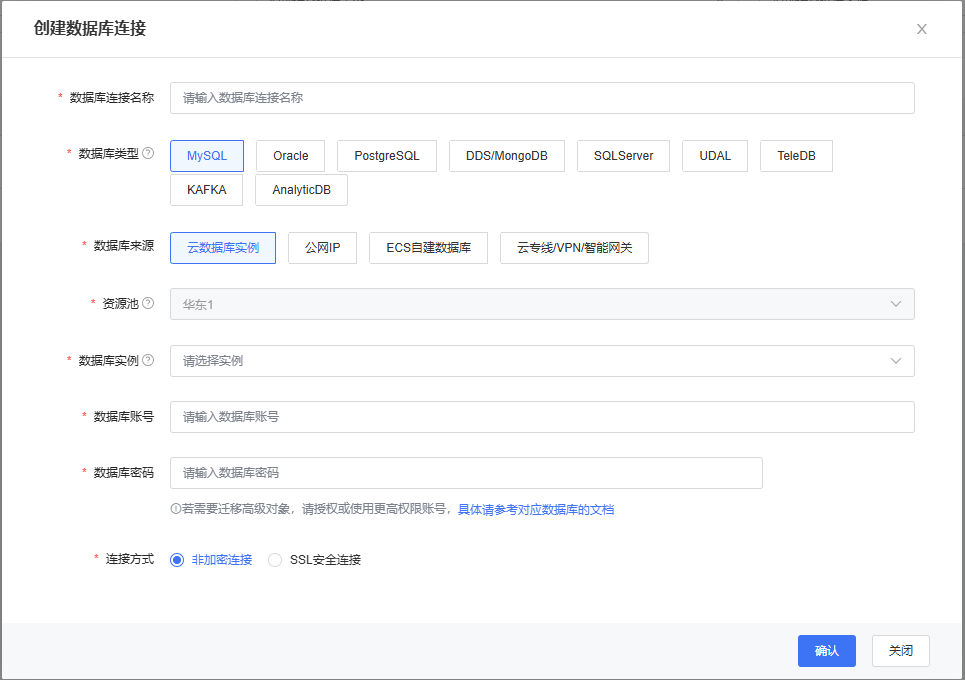Image resolution: width=965 pixels, height=680 pixels.
Task: Select SQLServer database type
Action: click(x=623, y=156)
